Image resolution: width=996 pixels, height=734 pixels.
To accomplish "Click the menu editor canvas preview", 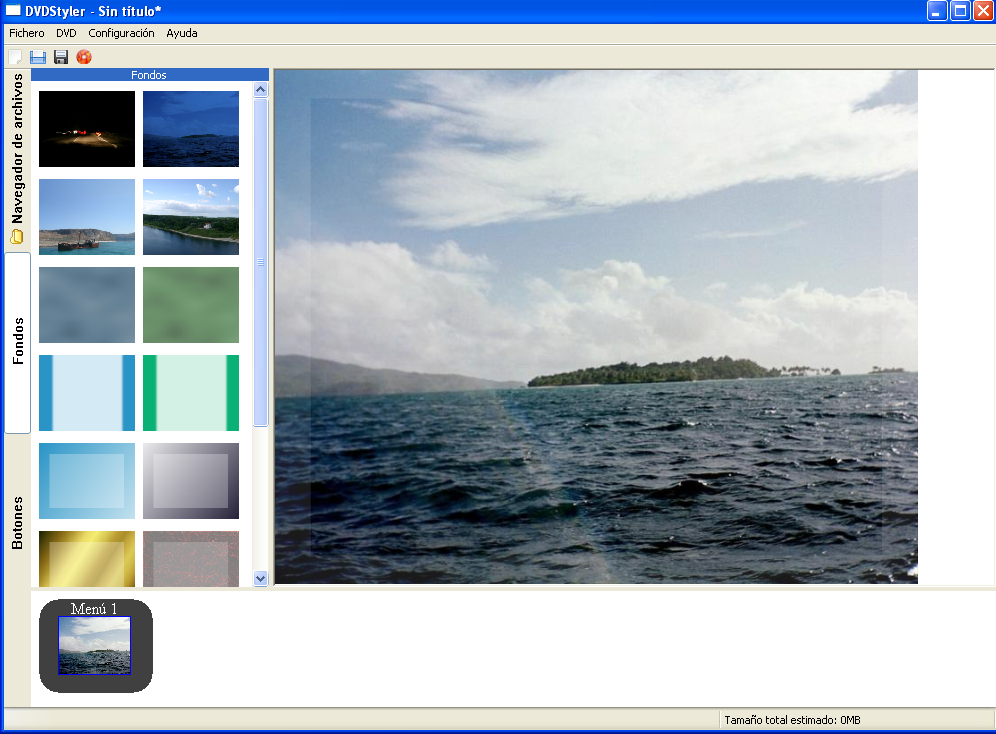I will [x=596, y=326].
